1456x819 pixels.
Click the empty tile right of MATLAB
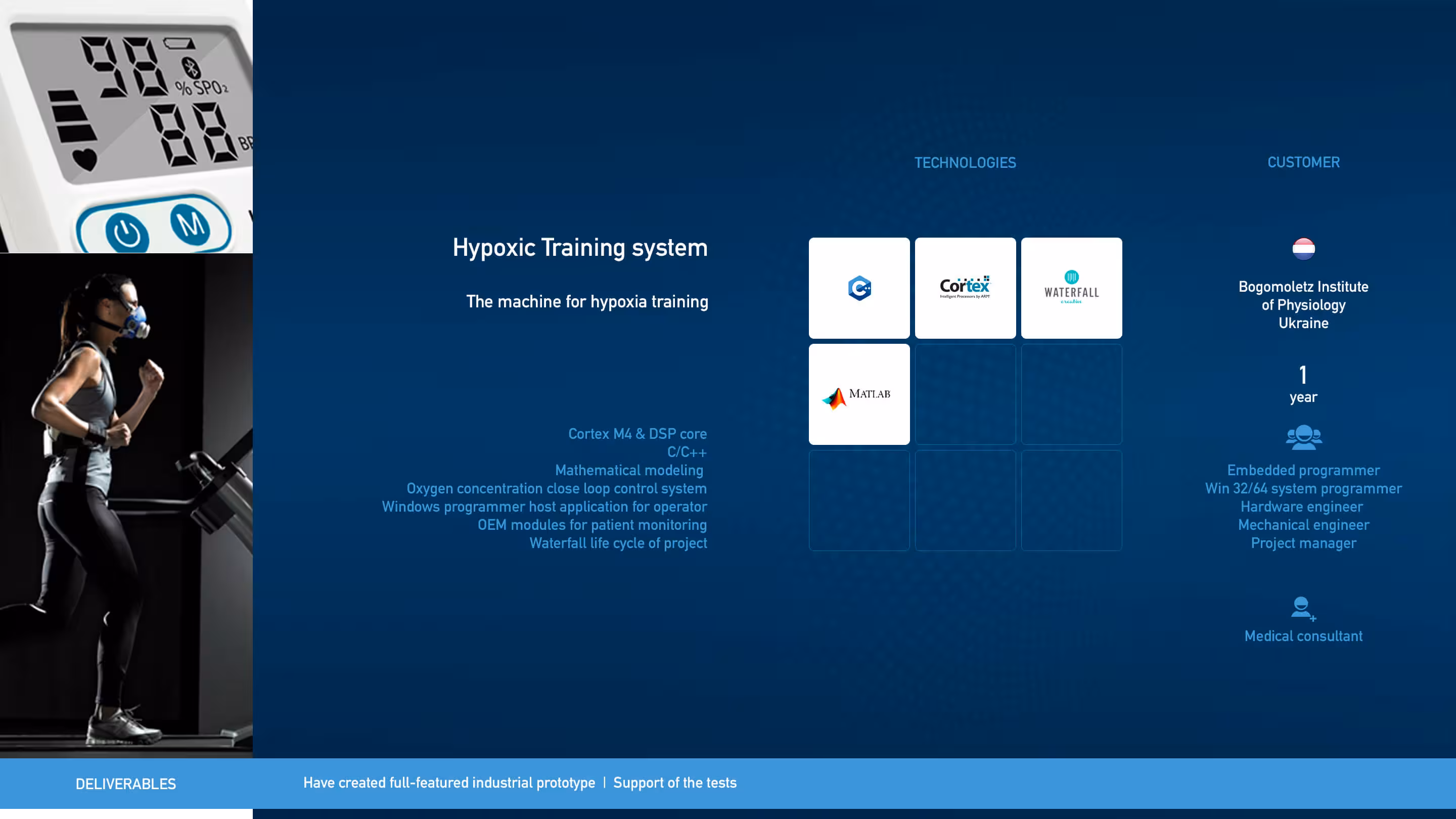(965, 394)
